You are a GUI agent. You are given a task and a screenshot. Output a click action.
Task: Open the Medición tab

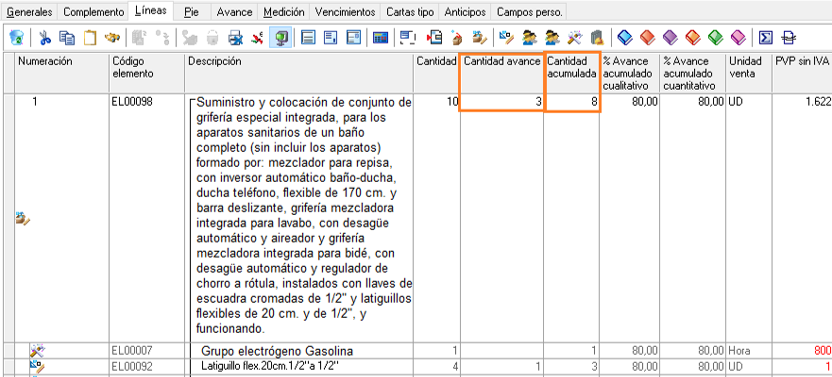[x=284, y=12]
